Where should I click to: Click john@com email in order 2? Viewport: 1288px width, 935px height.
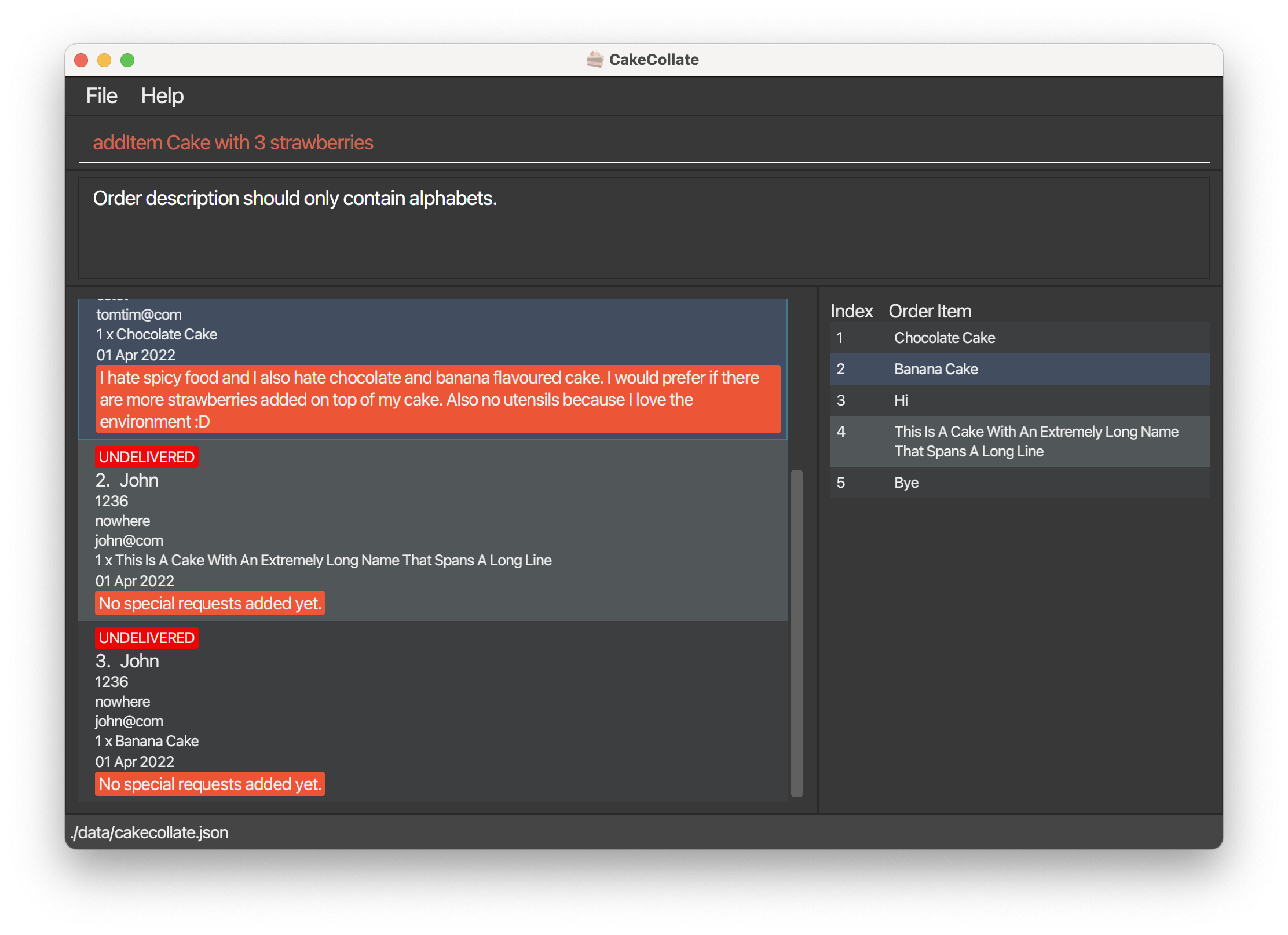click(x=129, y=540)
